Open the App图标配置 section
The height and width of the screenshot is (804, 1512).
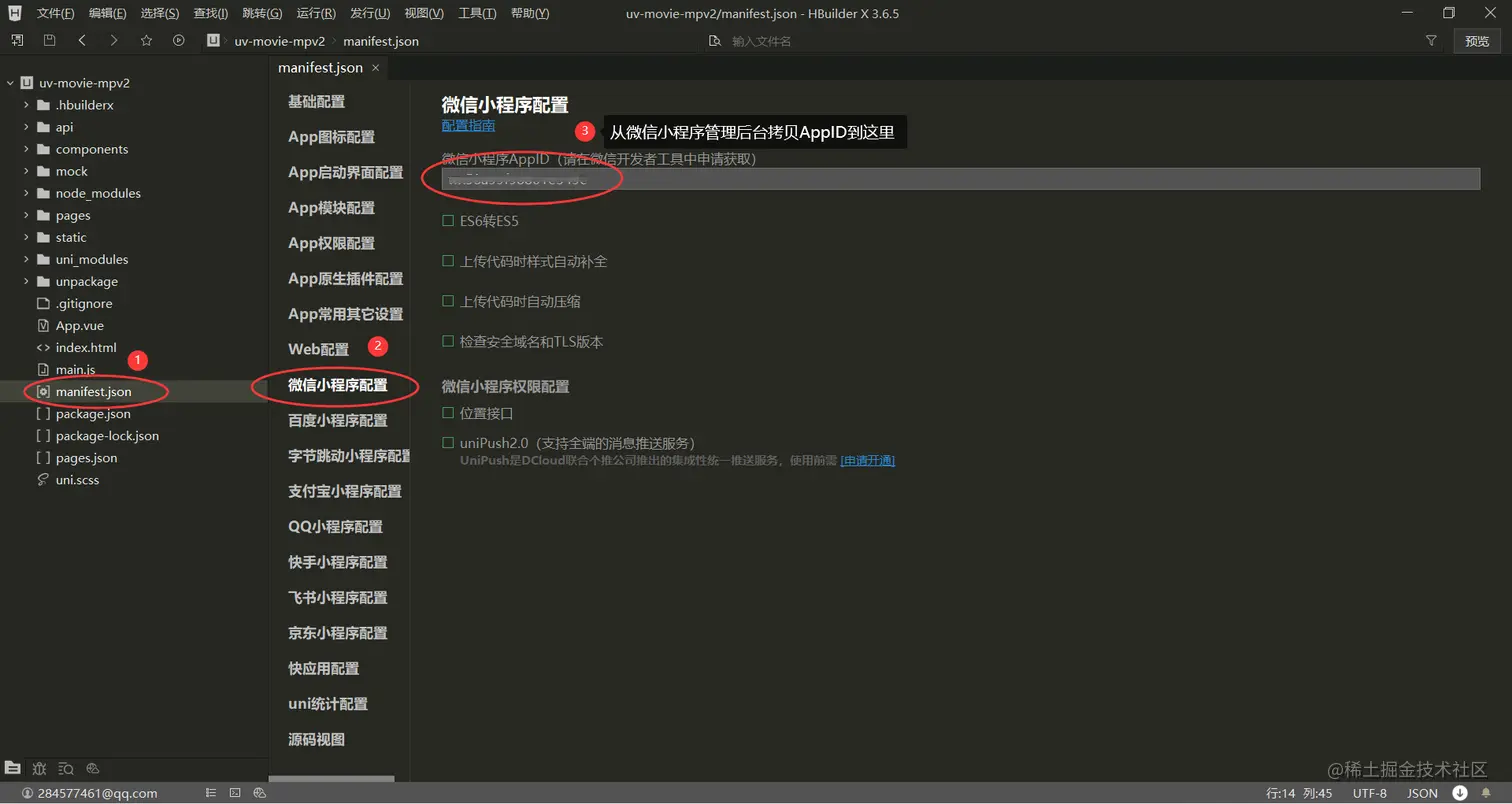point(331,137)
